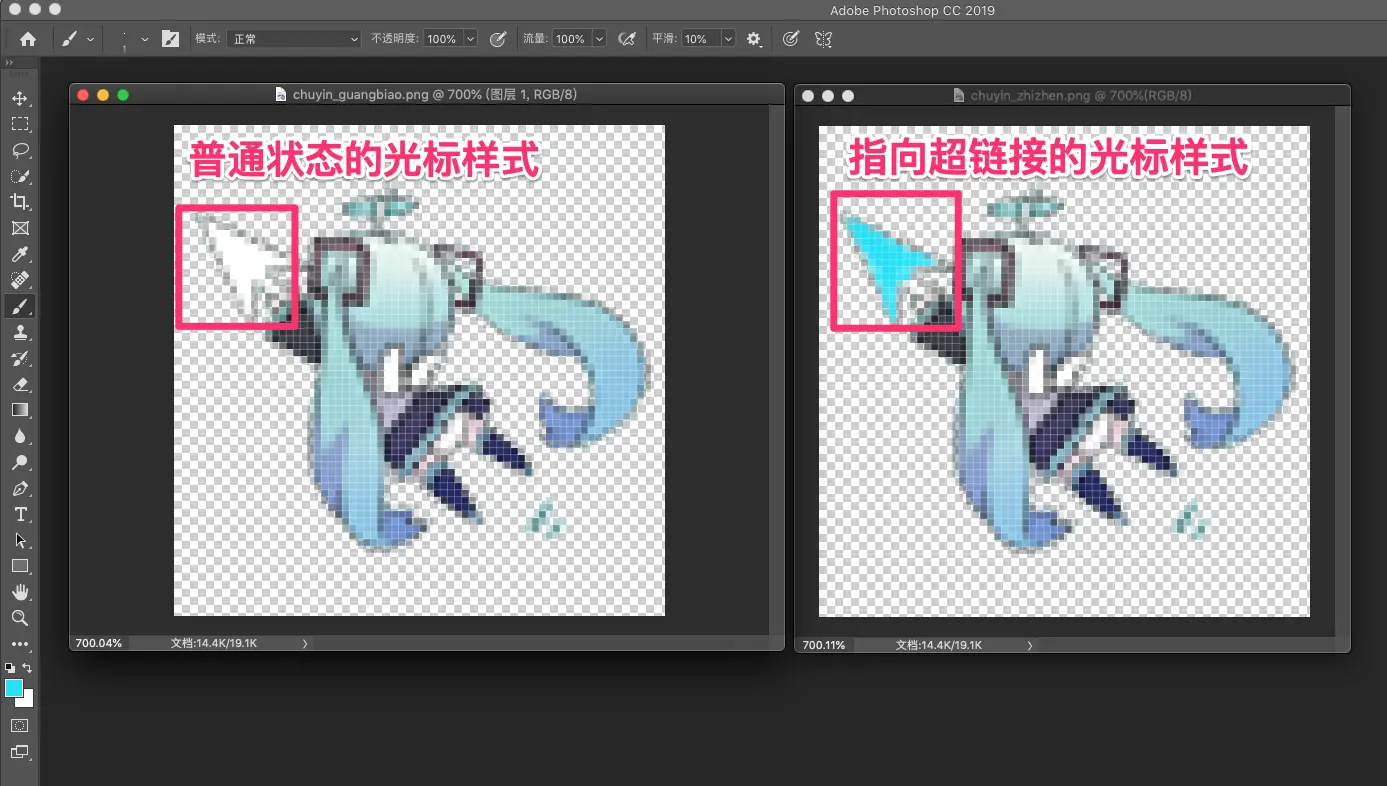
Task: Open the 不透明度 opacity slider dropdown
Action: [x=471, y=39]
